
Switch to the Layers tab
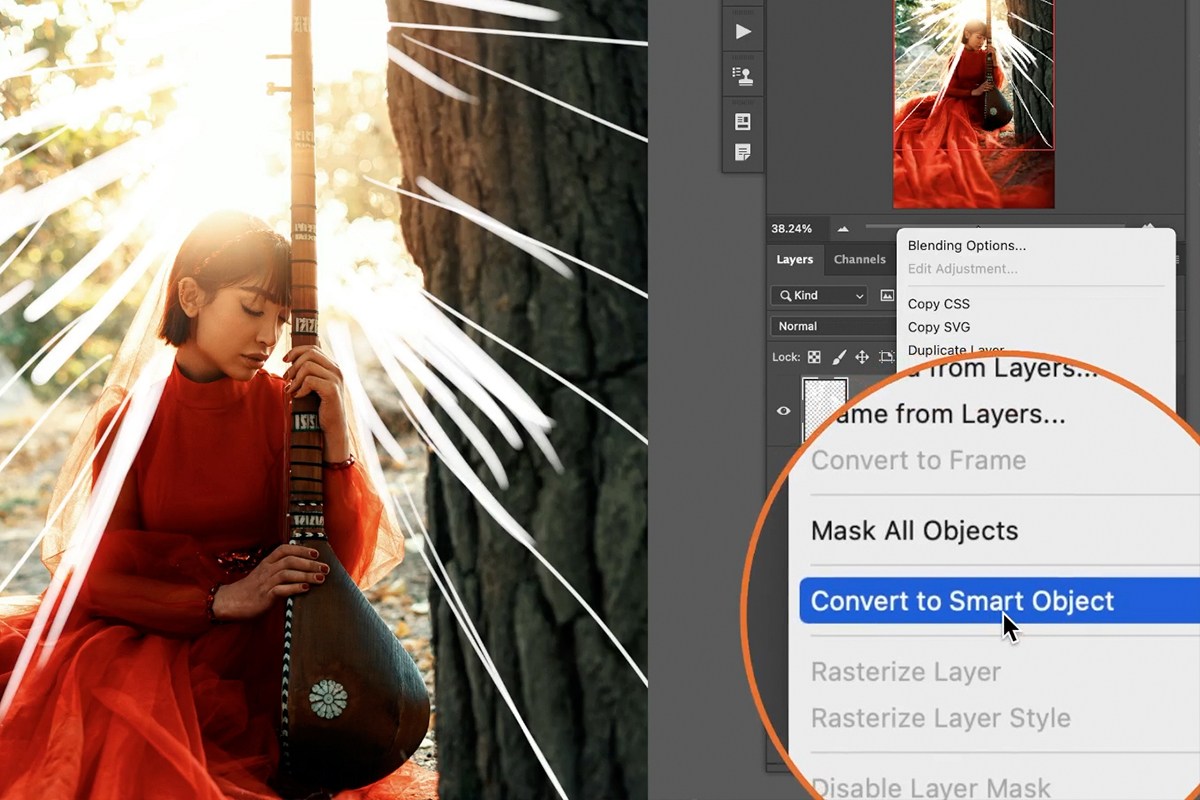click(795, 259)
